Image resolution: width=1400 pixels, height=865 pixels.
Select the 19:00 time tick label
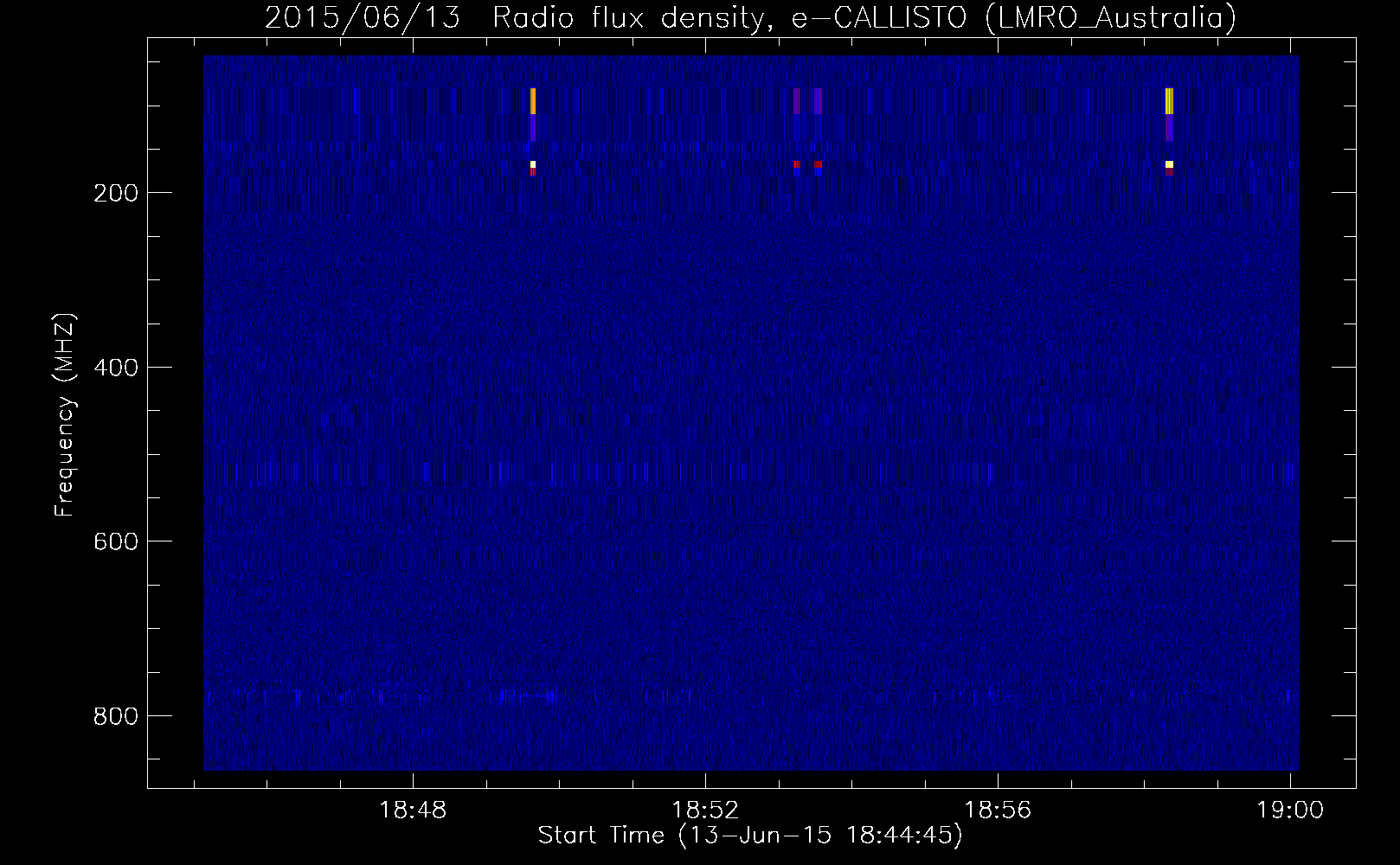1290,811
